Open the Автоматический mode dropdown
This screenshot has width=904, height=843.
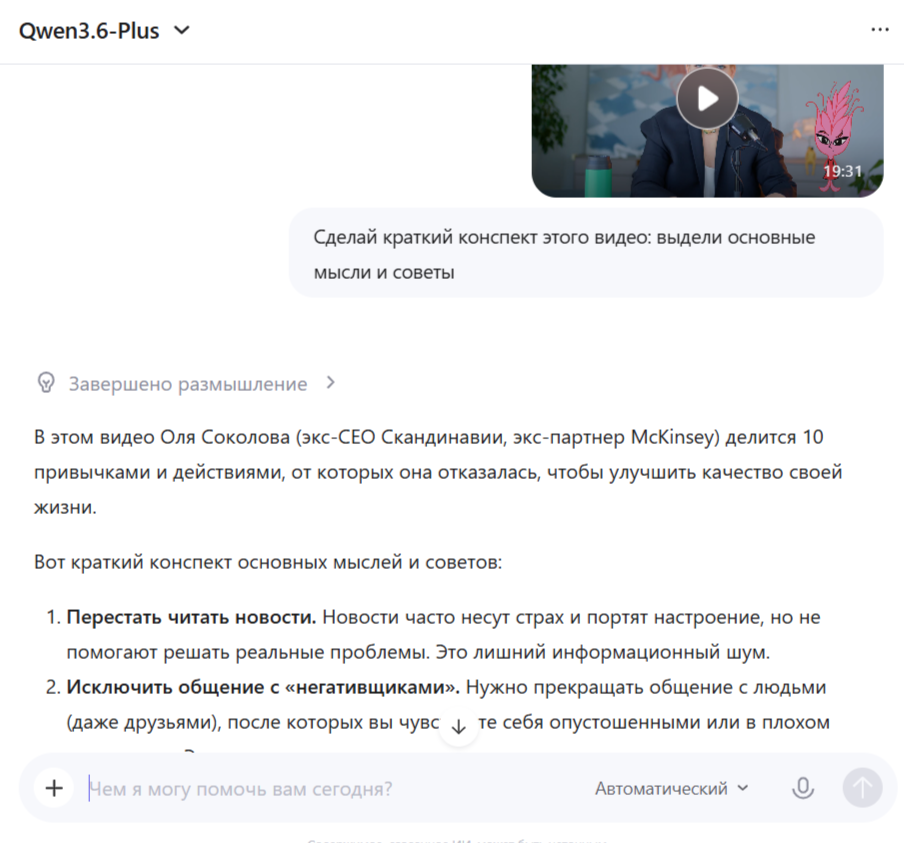(x=672, y=788)
